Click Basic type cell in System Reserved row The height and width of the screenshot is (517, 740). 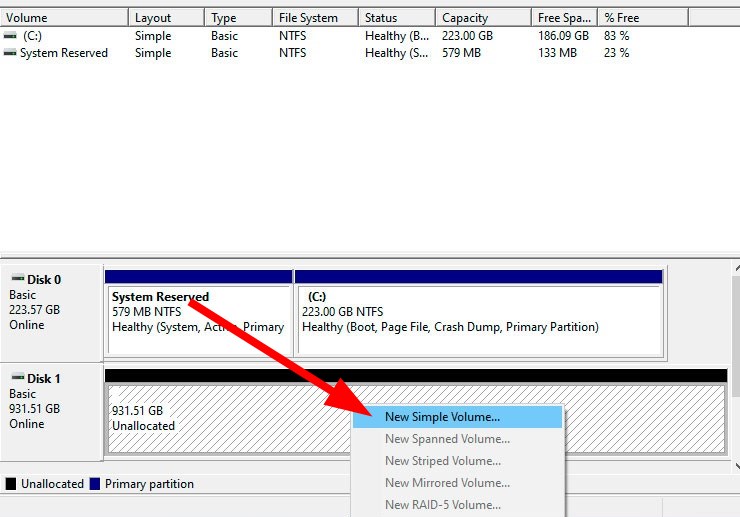pyautogui.click(x=224, y=53)
